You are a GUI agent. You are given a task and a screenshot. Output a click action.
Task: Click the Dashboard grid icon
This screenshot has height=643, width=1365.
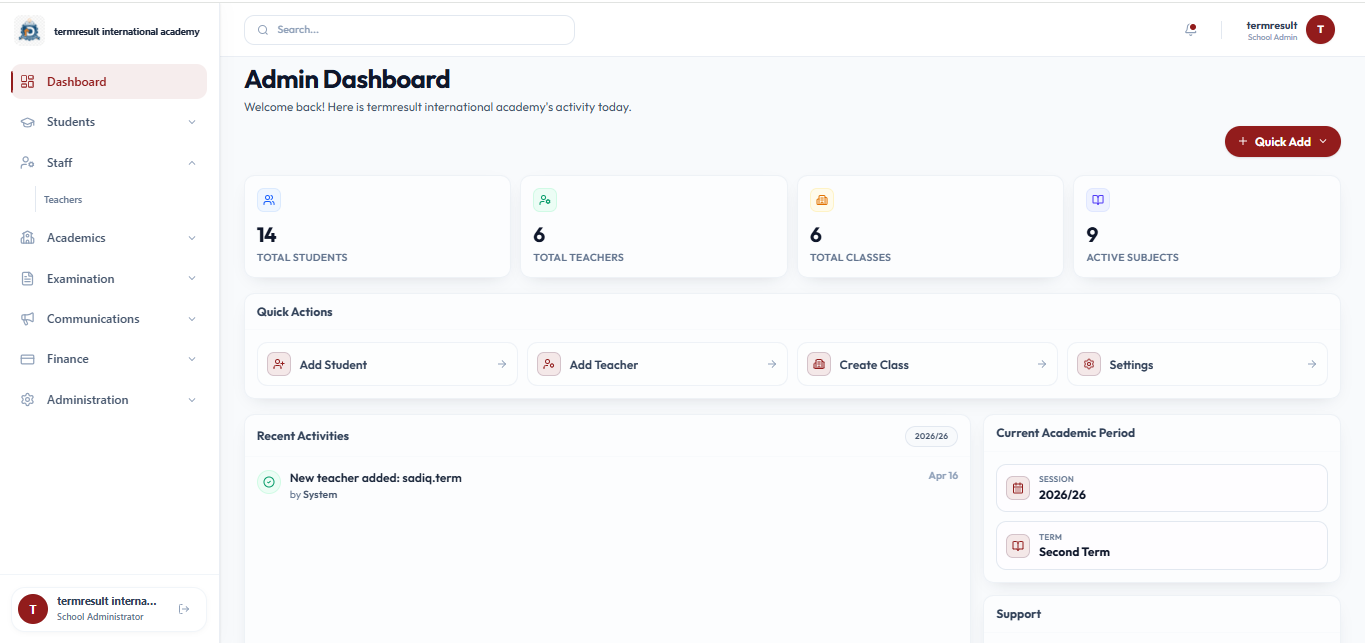(28, 82)
